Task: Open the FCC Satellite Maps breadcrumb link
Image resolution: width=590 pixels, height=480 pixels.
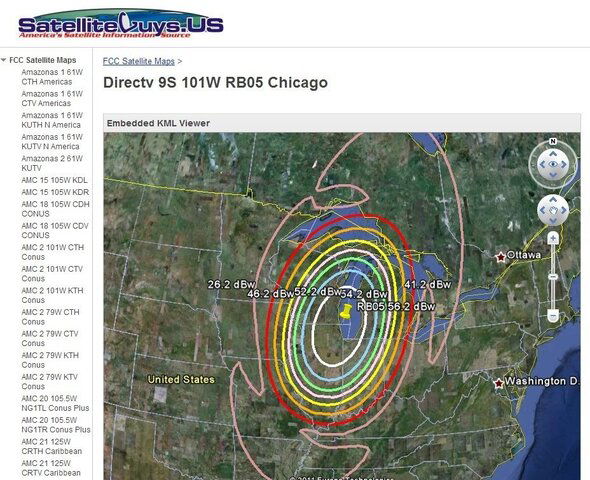Action: pos(139,61)
